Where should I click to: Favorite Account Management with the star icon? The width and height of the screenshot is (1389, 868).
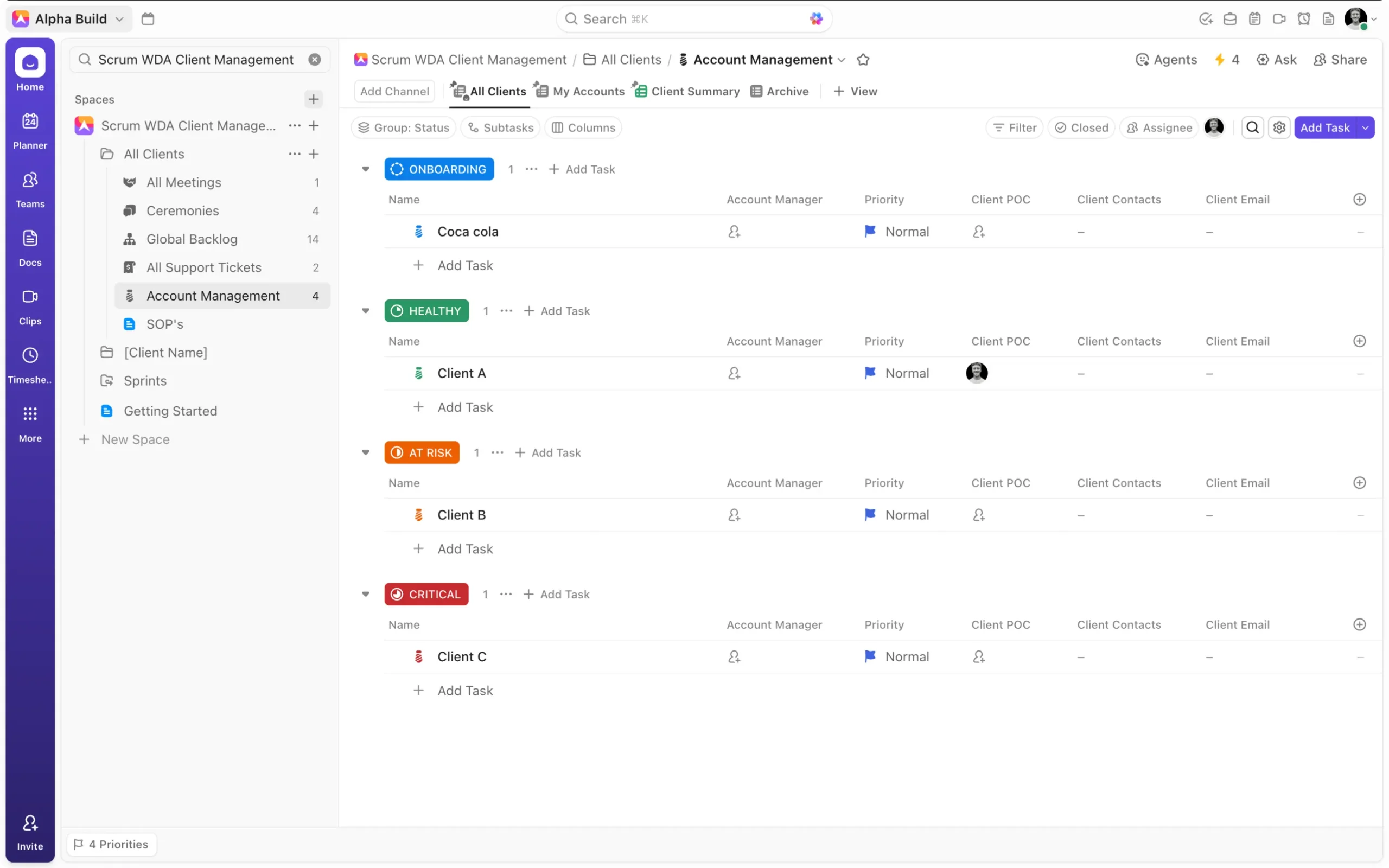[x=863, y=60]
